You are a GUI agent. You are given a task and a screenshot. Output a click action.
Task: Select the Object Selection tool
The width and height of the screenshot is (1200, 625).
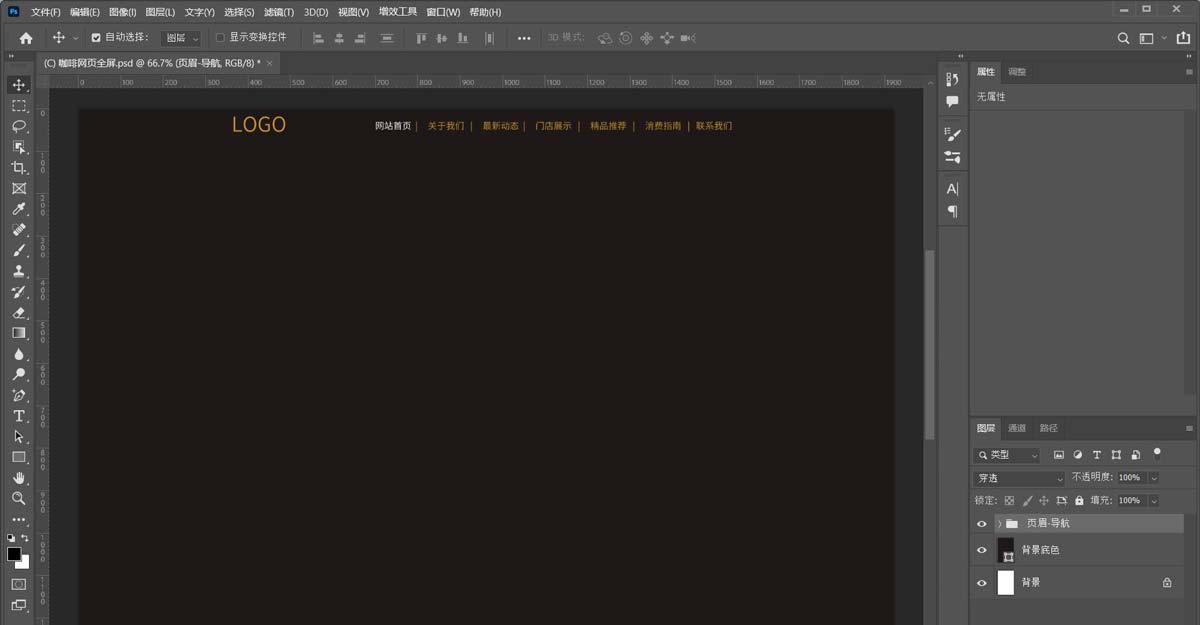[x=19, y=147]
